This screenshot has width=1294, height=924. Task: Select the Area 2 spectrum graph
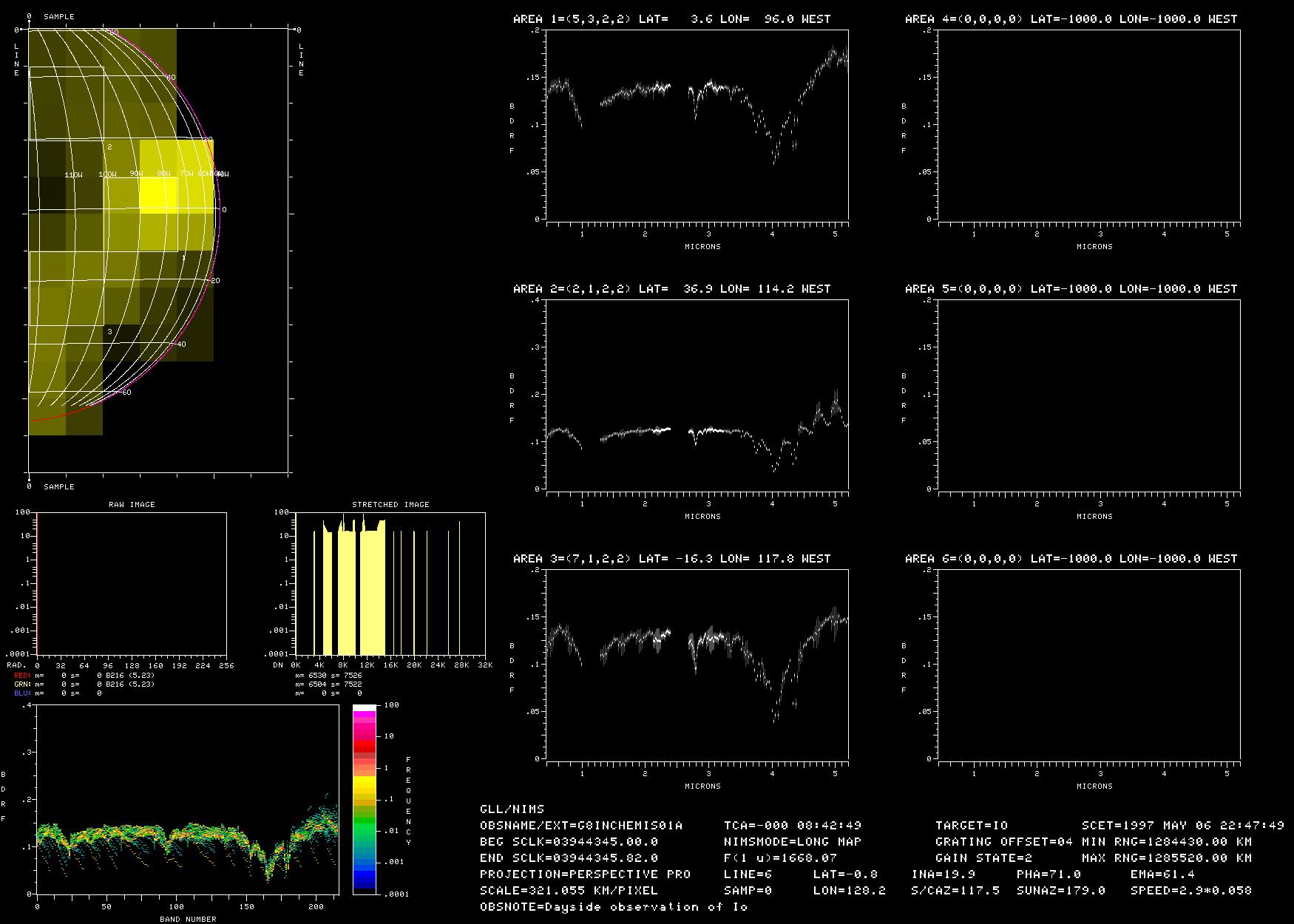697,395
